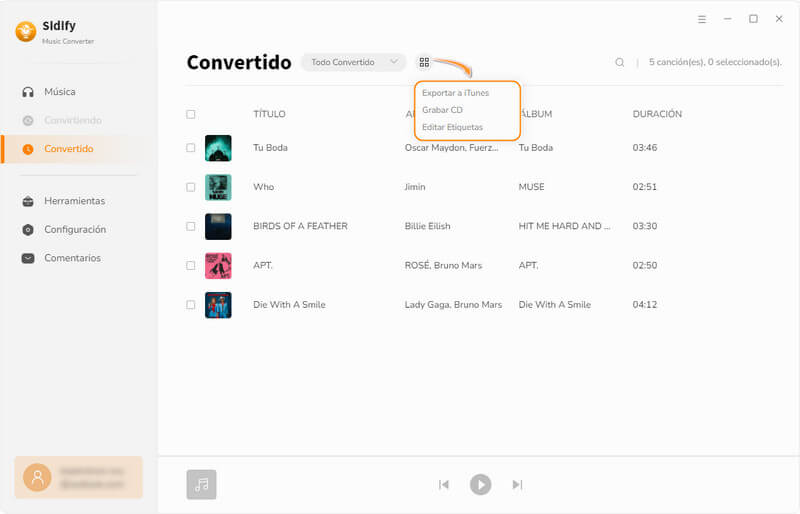Sort by ÁLBUM column header

(536, 114)
